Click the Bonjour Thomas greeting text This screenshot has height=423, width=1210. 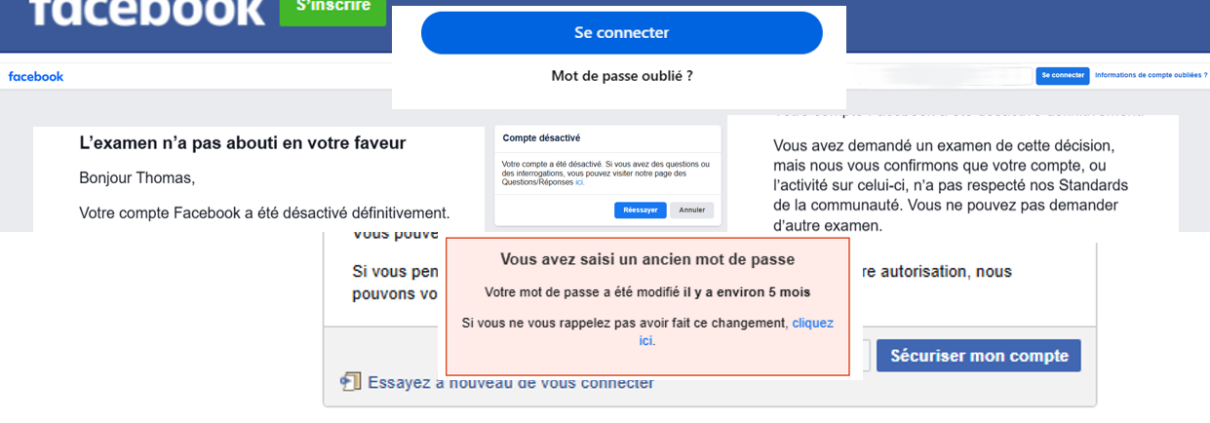(137, 179)
